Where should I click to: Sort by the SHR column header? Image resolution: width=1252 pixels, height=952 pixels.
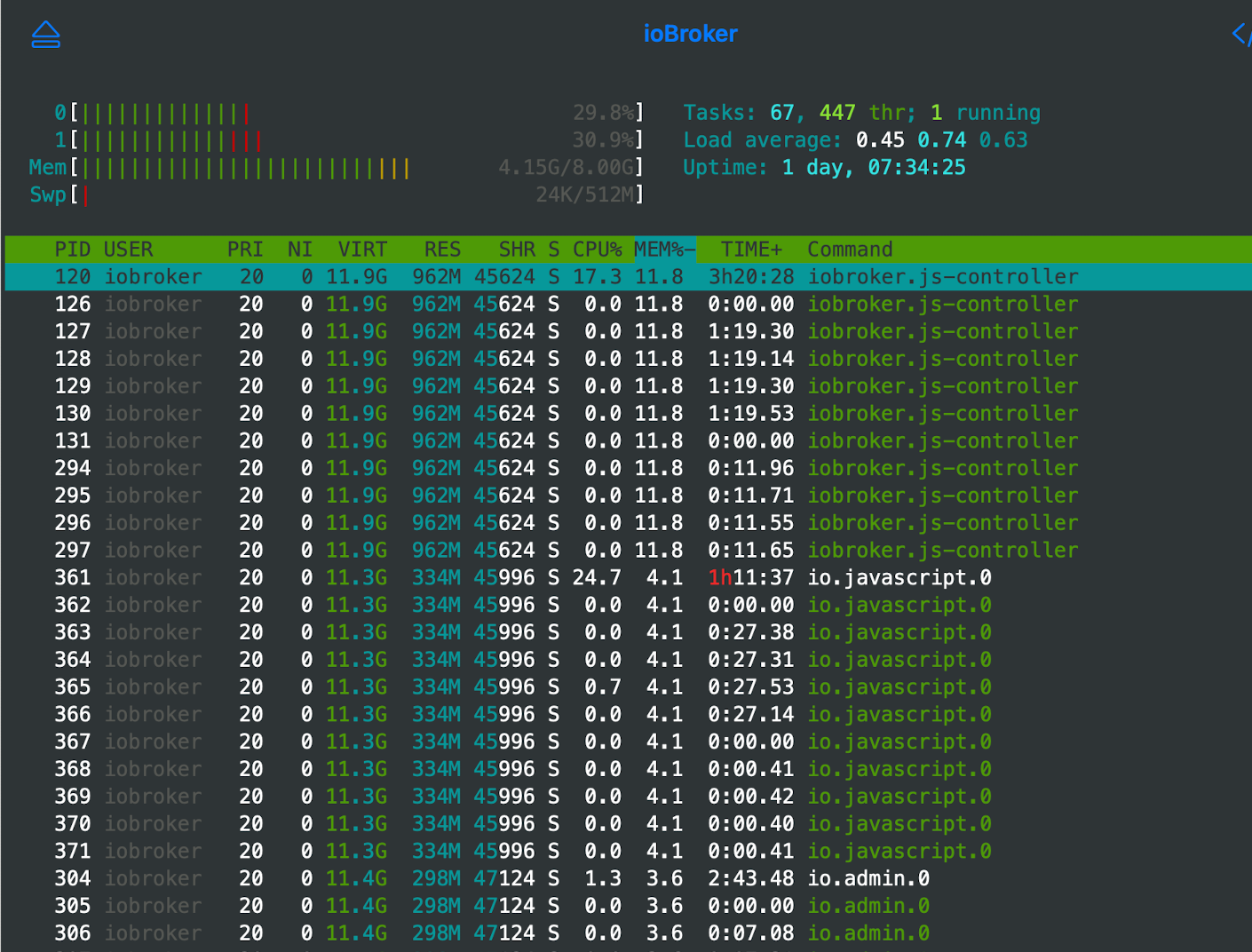click(x=517, y=250)
